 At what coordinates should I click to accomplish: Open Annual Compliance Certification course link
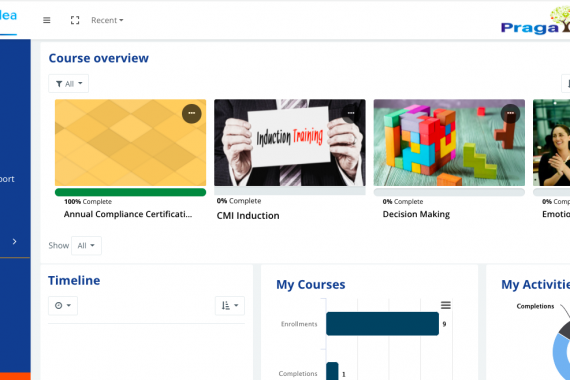[x=128, y=214]
